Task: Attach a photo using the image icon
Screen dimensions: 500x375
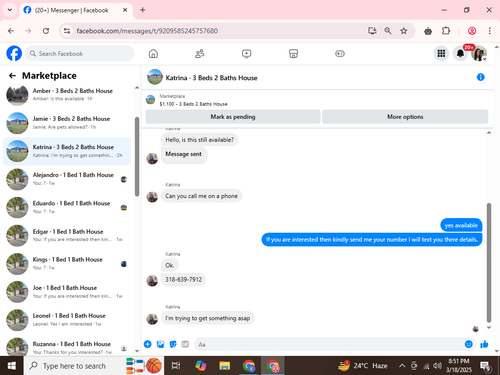Action: (x=160, y=344)
